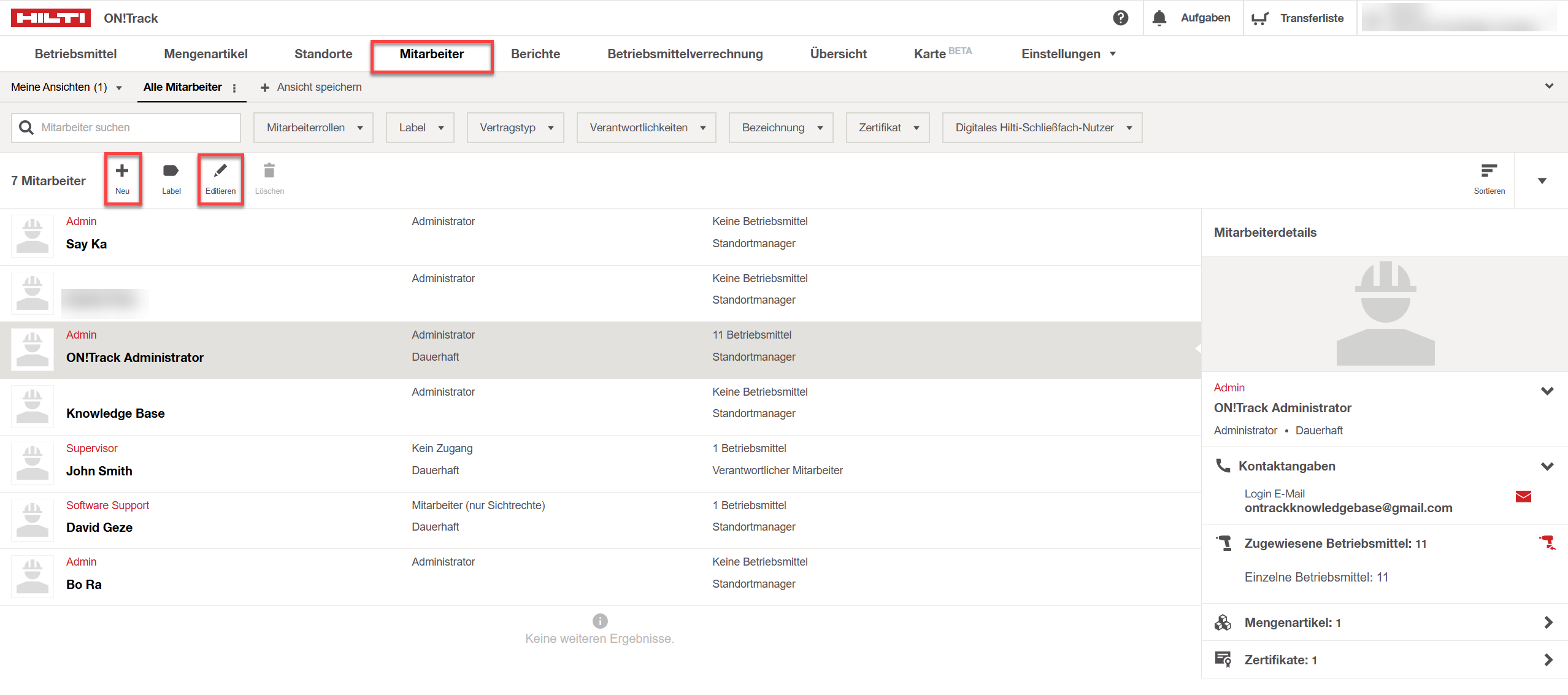
Task: Collapse the Kontaktangaben section
Action: [x=1547, y=466]
